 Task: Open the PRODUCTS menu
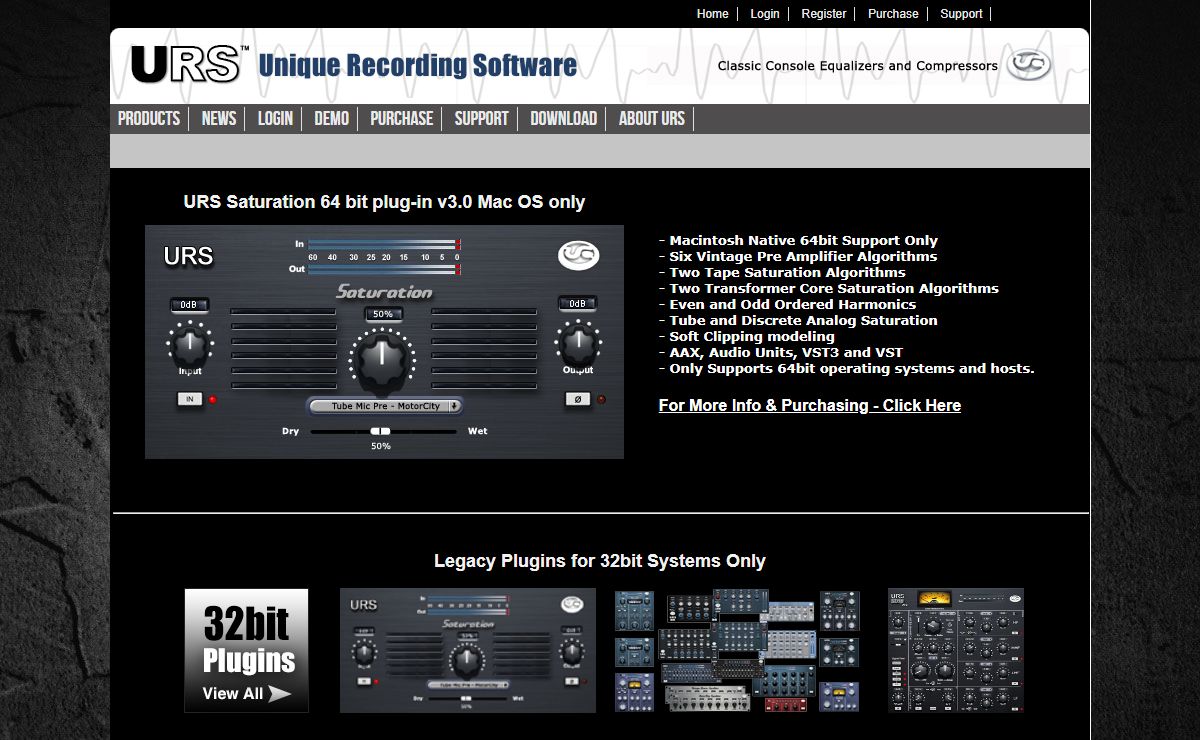149,118
